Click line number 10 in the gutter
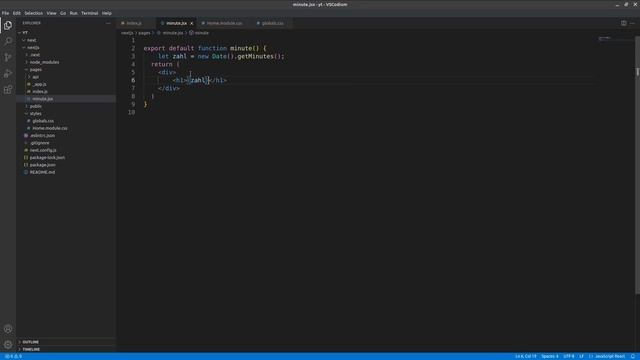640x360 pixels. pos(131,112)
